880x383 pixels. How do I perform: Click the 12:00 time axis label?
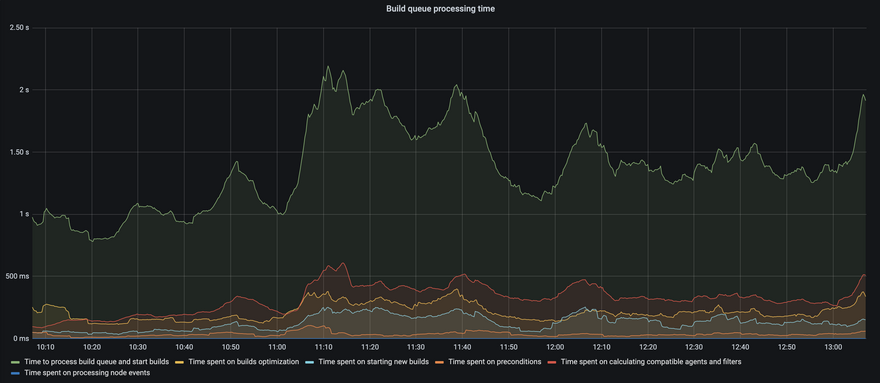[x=555, y=348]
